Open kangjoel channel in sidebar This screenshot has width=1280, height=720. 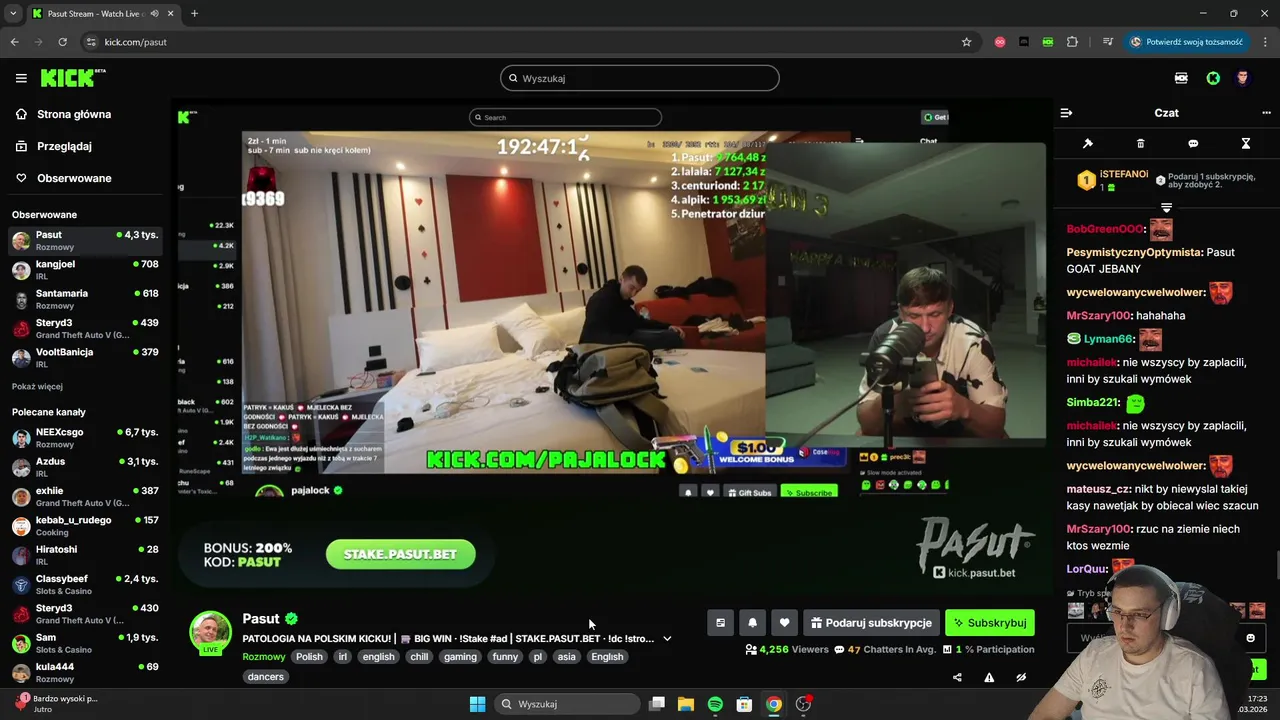pyautogui.click(x=85, y=270)
